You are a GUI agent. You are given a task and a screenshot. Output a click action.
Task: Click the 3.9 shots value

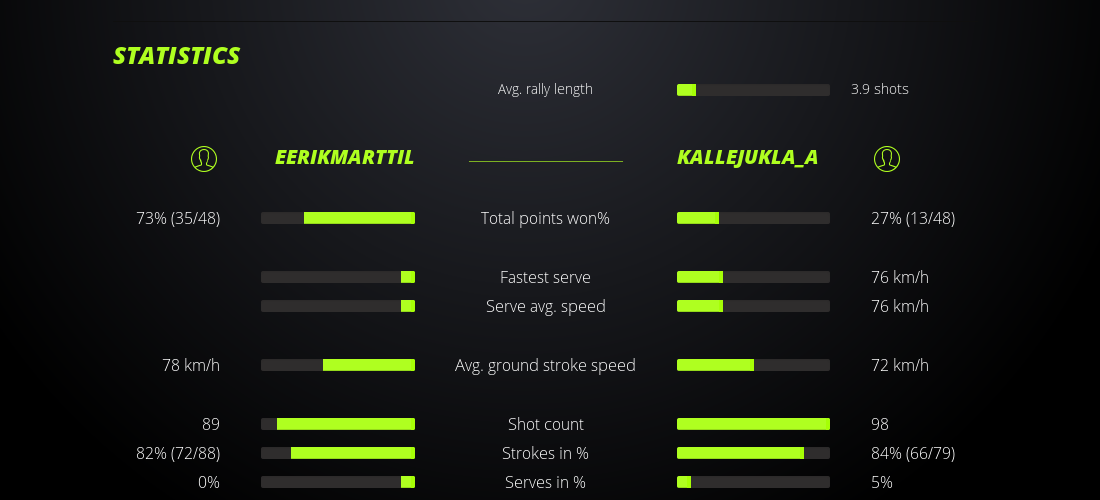pyautogui.click(x=879, y=89)
